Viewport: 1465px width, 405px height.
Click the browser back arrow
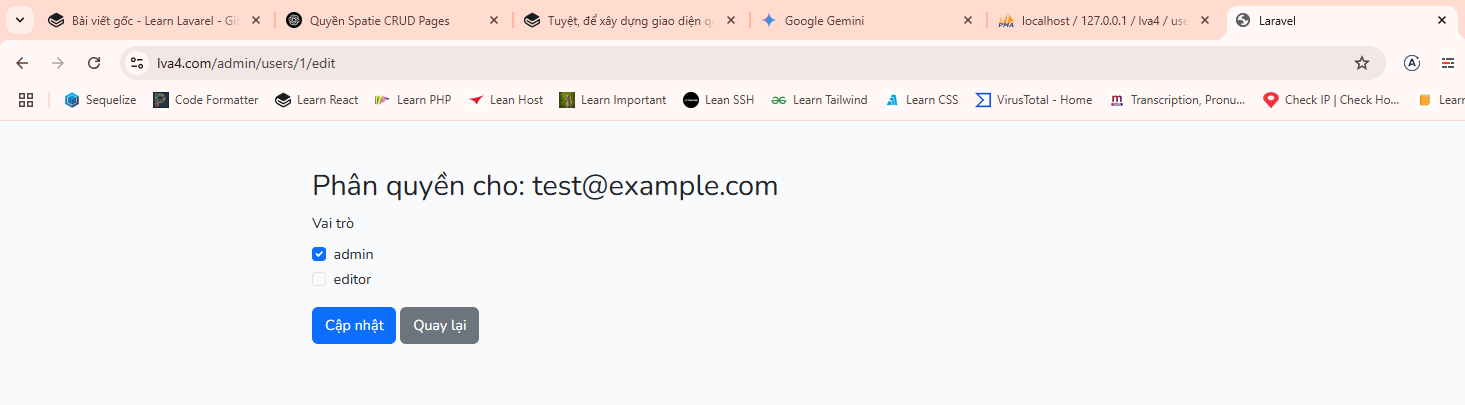pyautogui.click(x=23, y=63)
